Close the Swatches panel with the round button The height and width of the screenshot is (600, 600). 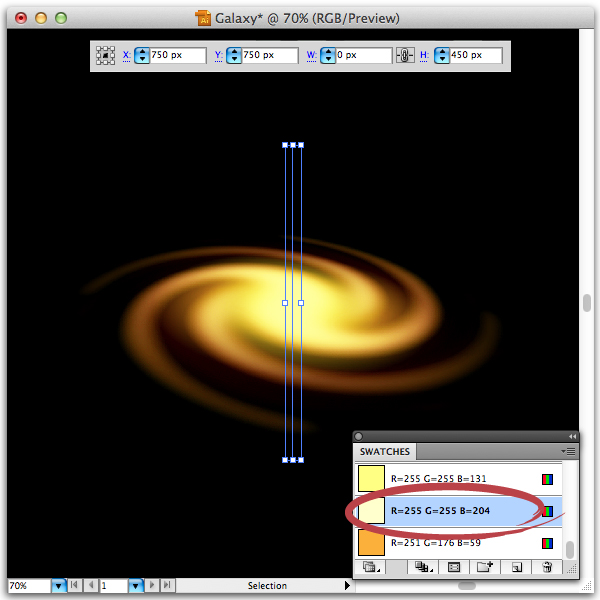[x=359, y=437]
